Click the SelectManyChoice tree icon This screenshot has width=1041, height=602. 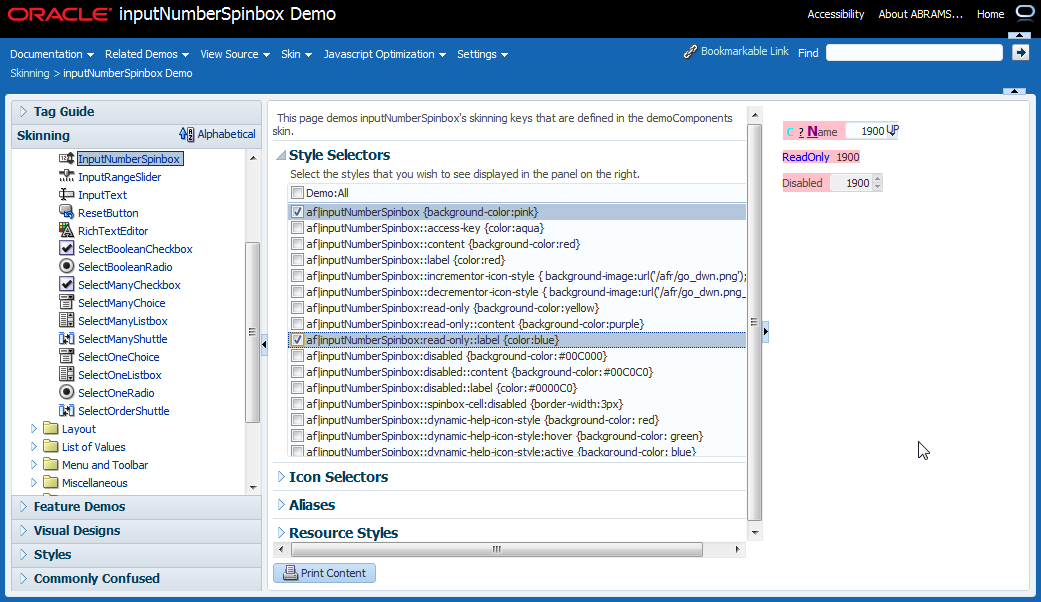click(66, 302)
